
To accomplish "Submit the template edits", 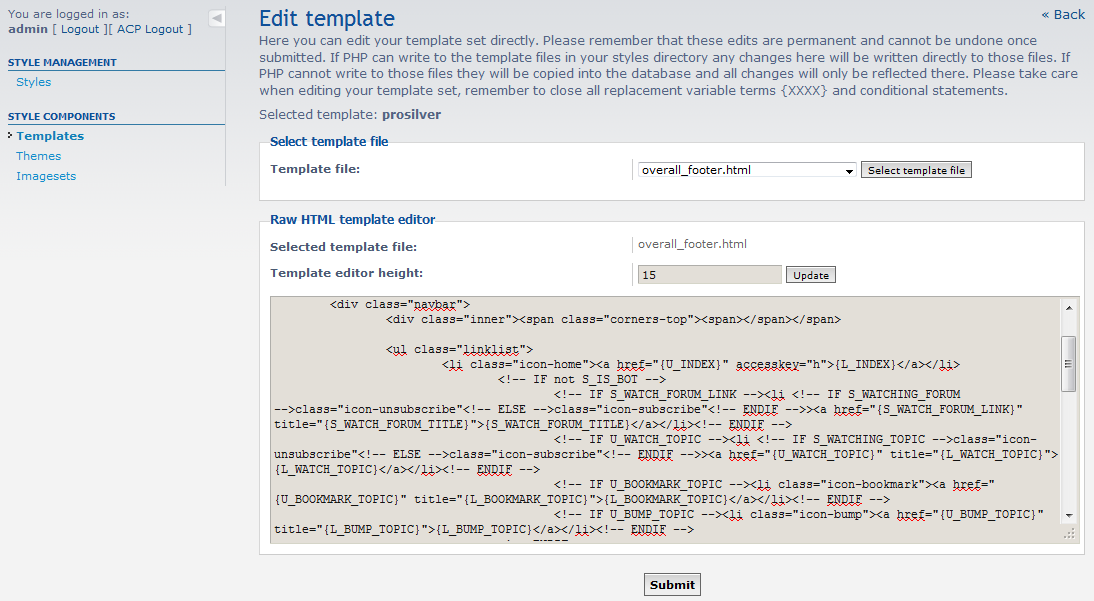I will click(x=672, y=585).
